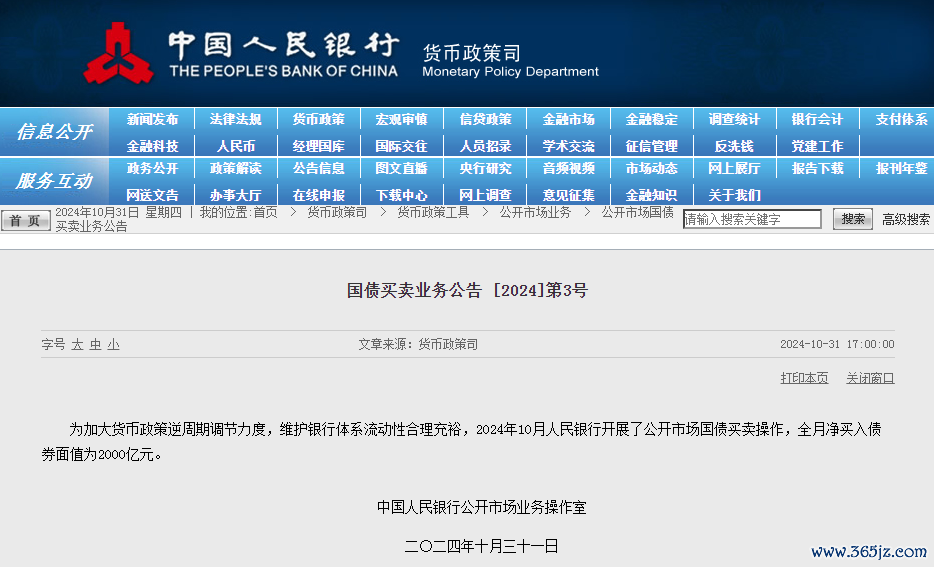
Task: Open 金融市场 menu item
Action: [x=568, y=120]
